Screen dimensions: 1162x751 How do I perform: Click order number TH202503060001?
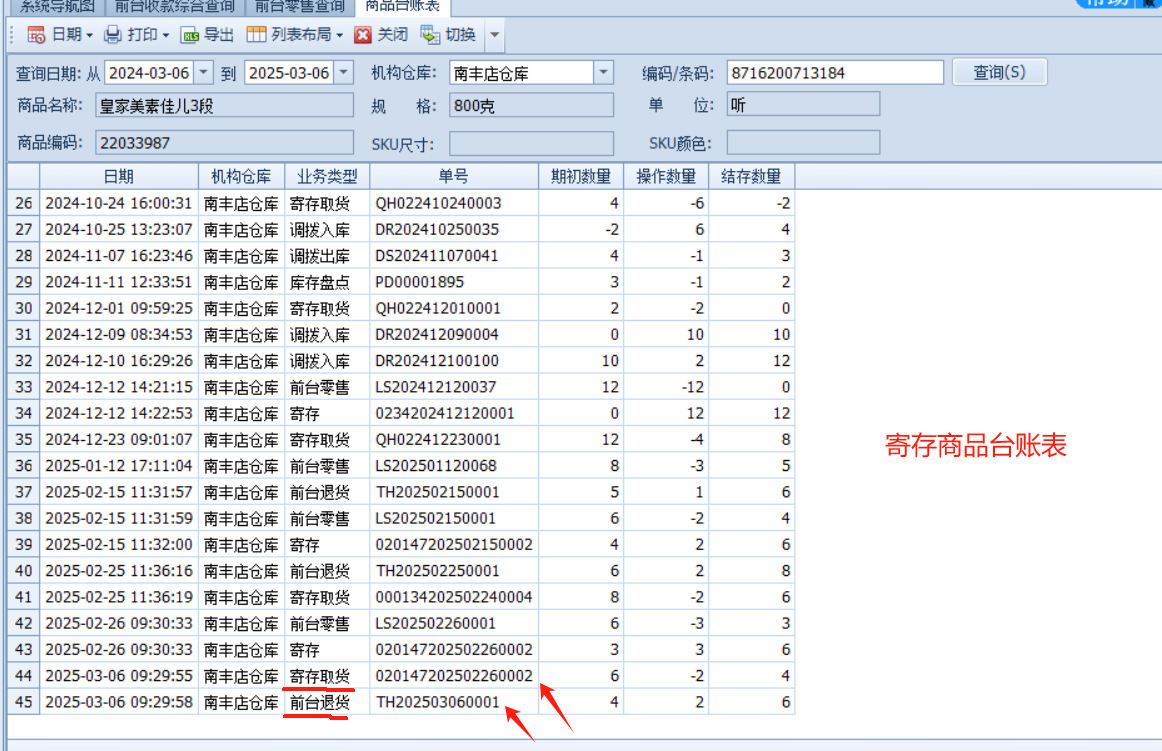click(x=438, y=702)
